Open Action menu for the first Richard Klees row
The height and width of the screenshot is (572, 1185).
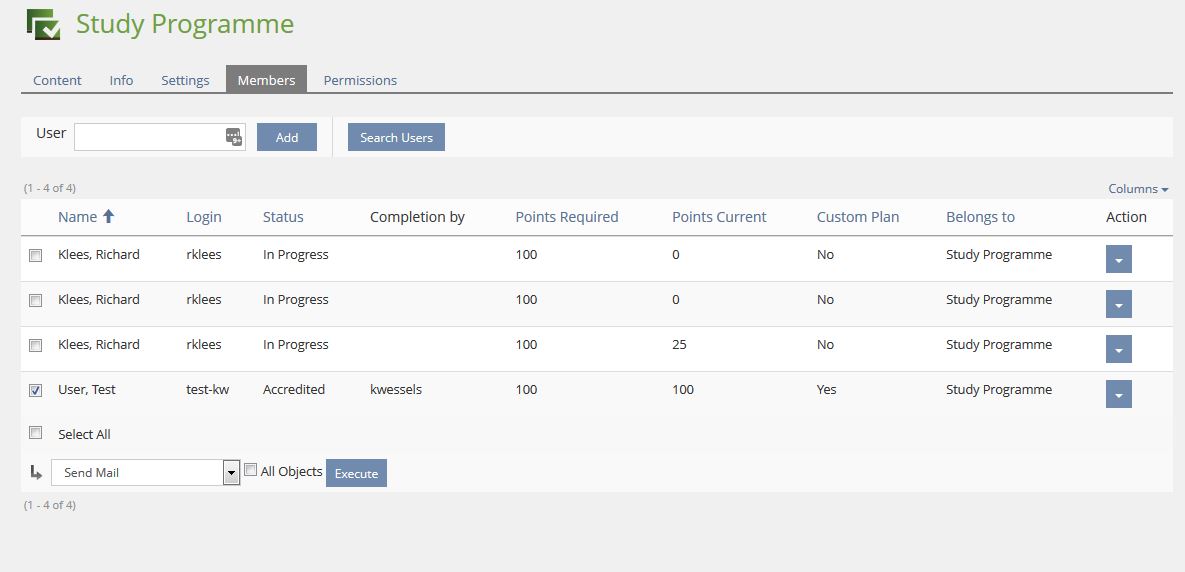click(1118, 260)
